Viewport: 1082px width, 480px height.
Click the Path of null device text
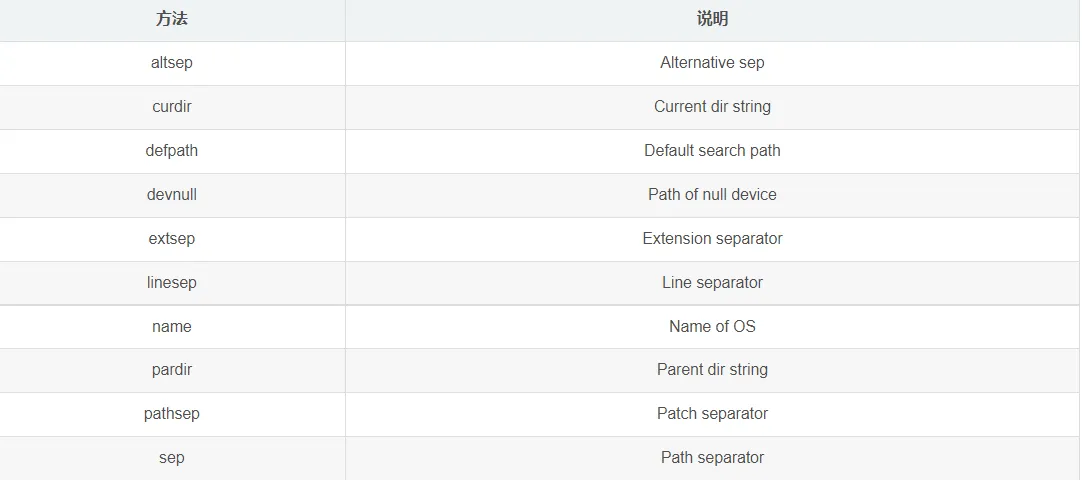tap(712, 195)
